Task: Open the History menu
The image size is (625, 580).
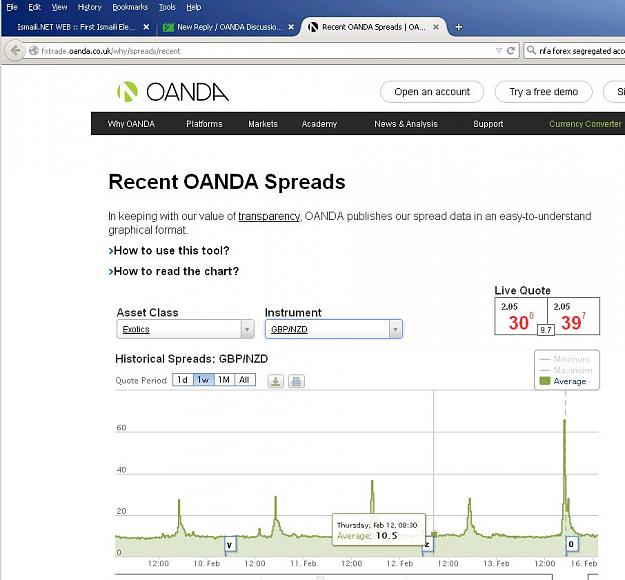Action: click(x=89, y=7)
